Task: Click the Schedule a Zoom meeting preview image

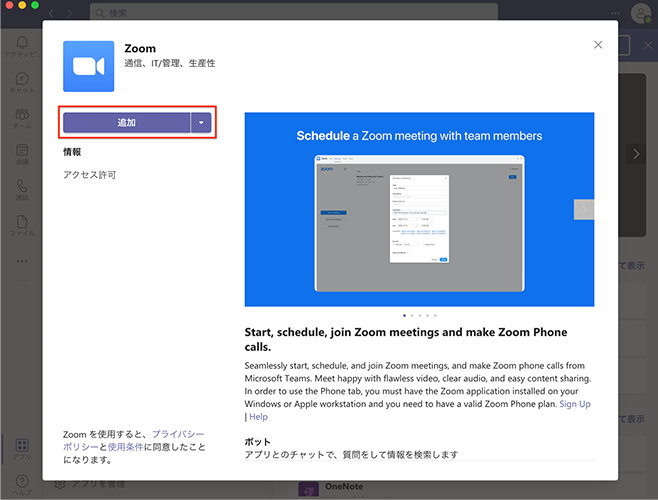Action: 419,209
